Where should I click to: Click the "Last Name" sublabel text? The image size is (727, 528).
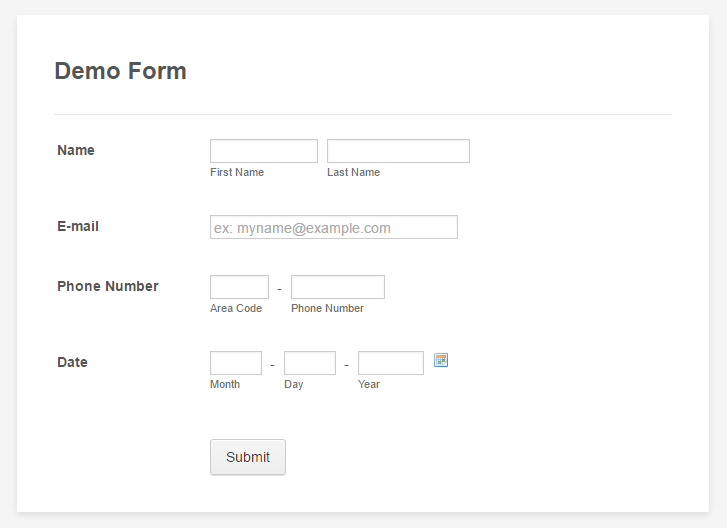point(353,172)
